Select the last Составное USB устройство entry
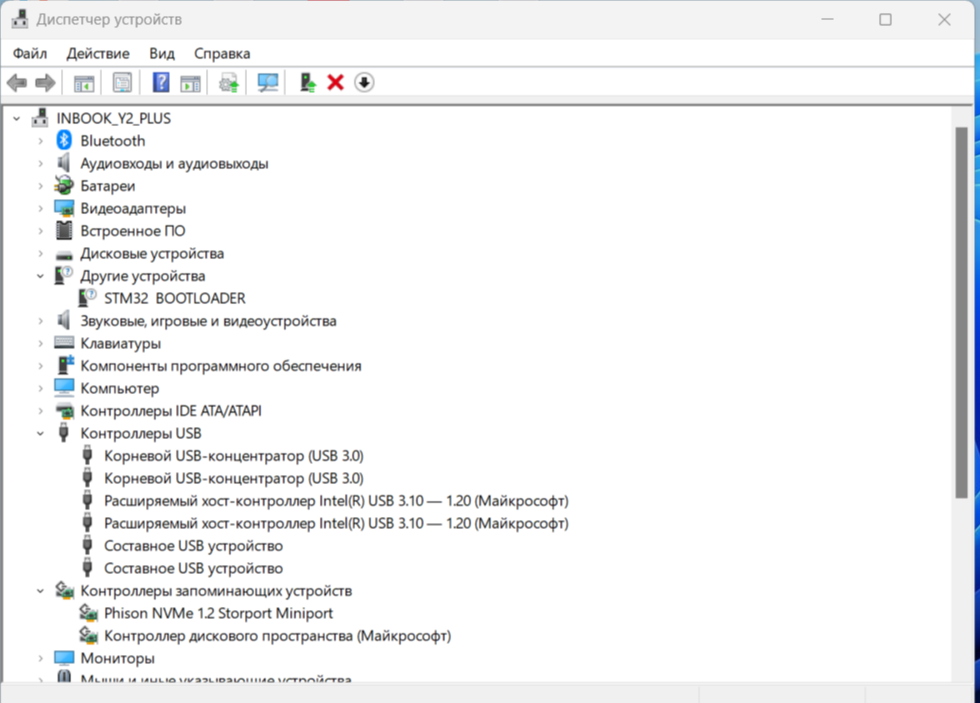Screen dimensions: 980x703 (193, 568)
